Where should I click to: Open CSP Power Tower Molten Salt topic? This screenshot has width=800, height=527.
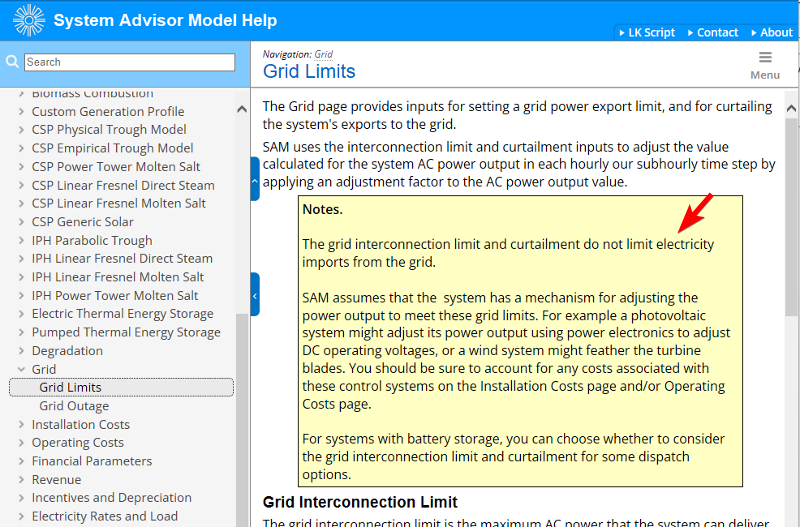point(115,167)
